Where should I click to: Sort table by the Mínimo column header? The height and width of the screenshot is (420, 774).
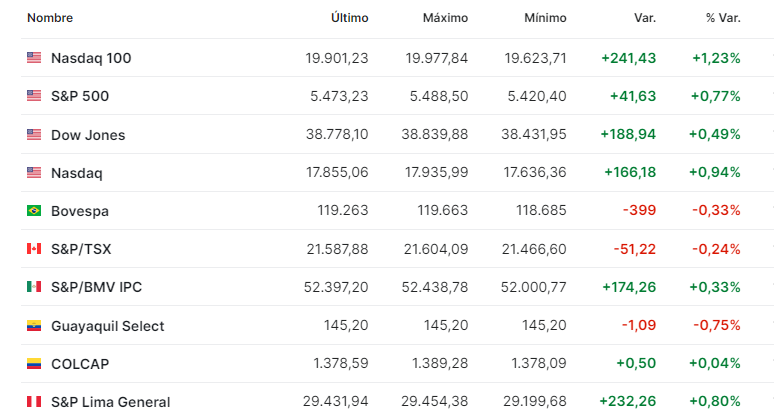pyautogui.click(x=545, y=18)
